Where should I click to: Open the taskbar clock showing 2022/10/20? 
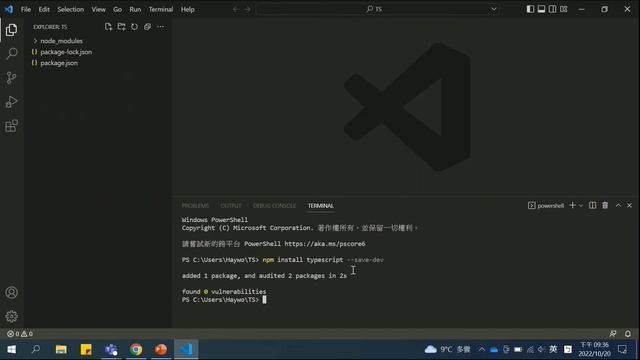(594, 349)
